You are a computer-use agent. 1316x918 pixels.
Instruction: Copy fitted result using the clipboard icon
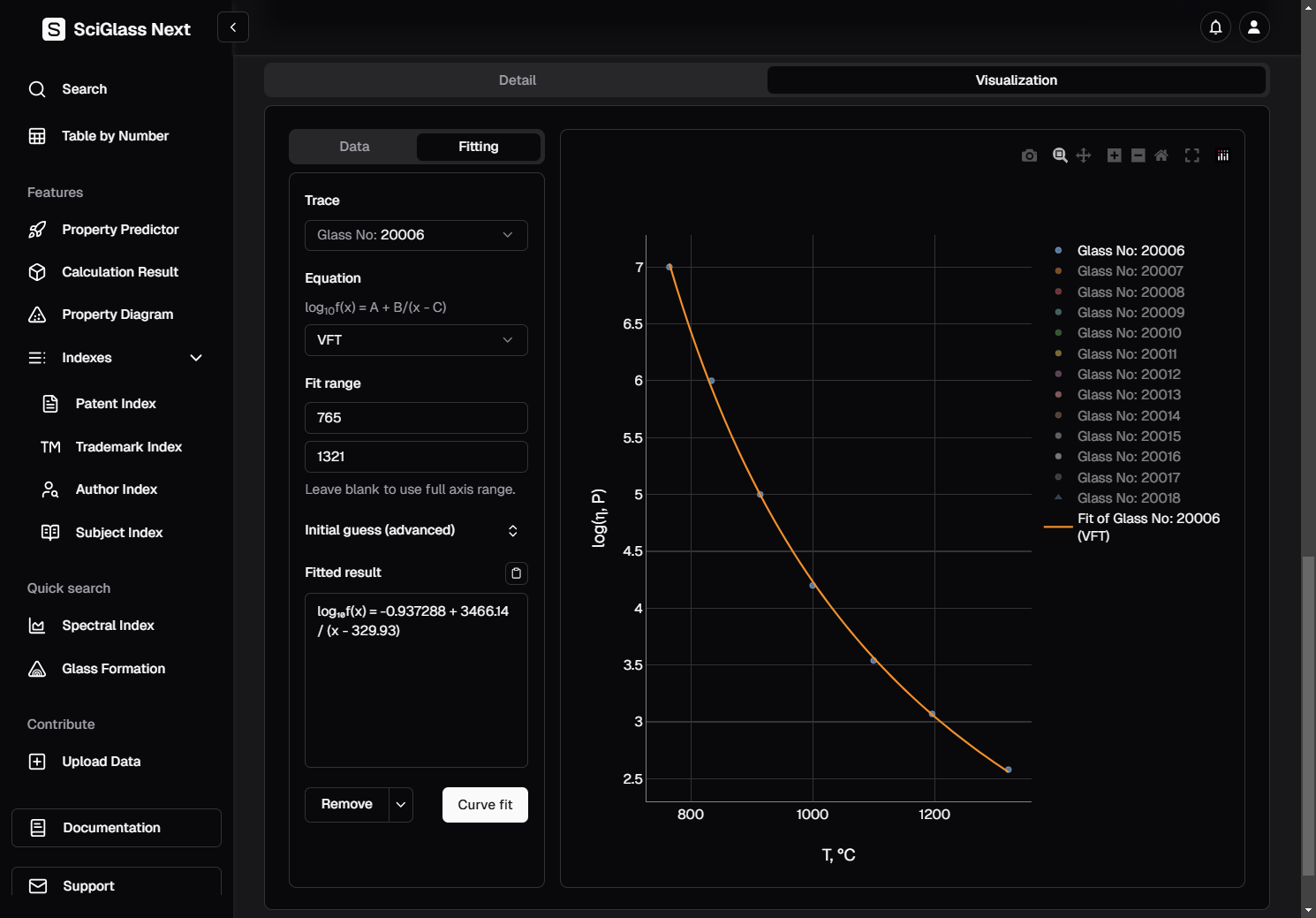pyautogui.click(x=516, y=573)
